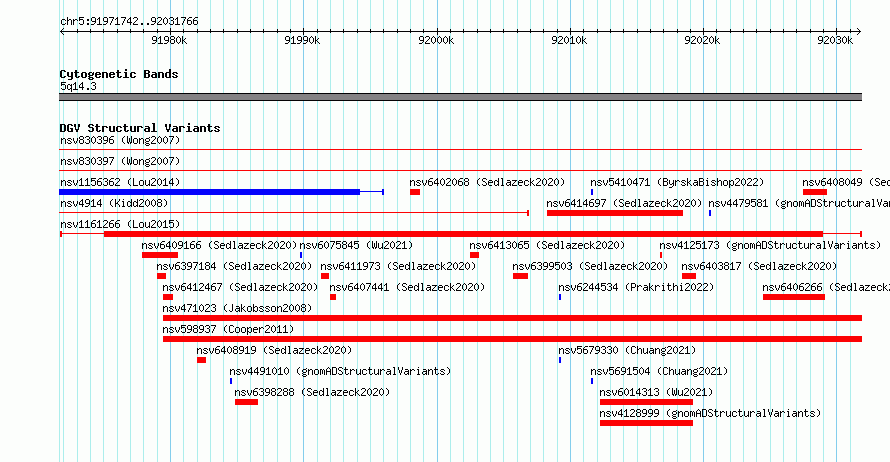Select the nsv1156362 (Lou2014) label
The width and height of the screenshot is (890, 462).
[x=120, y=182]
